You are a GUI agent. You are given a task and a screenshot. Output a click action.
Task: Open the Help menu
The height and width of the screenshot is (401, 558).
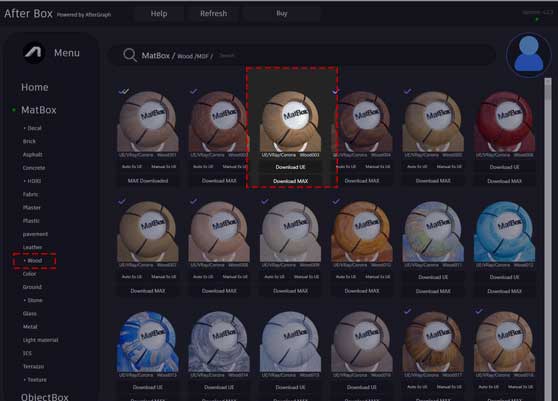click(x=159, y=14)
